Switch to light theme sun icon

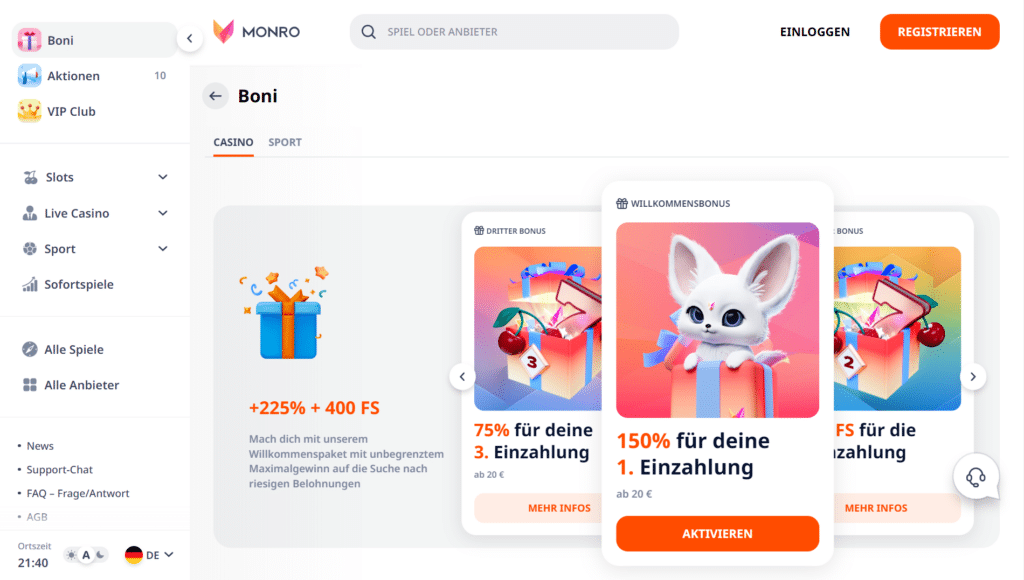tap(71, 555)
